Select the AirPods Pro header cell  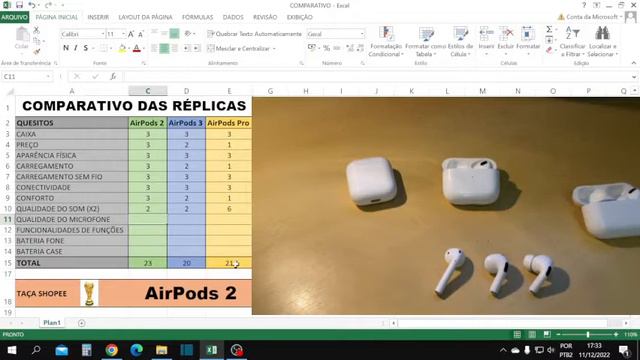click(x=228, y=123)
